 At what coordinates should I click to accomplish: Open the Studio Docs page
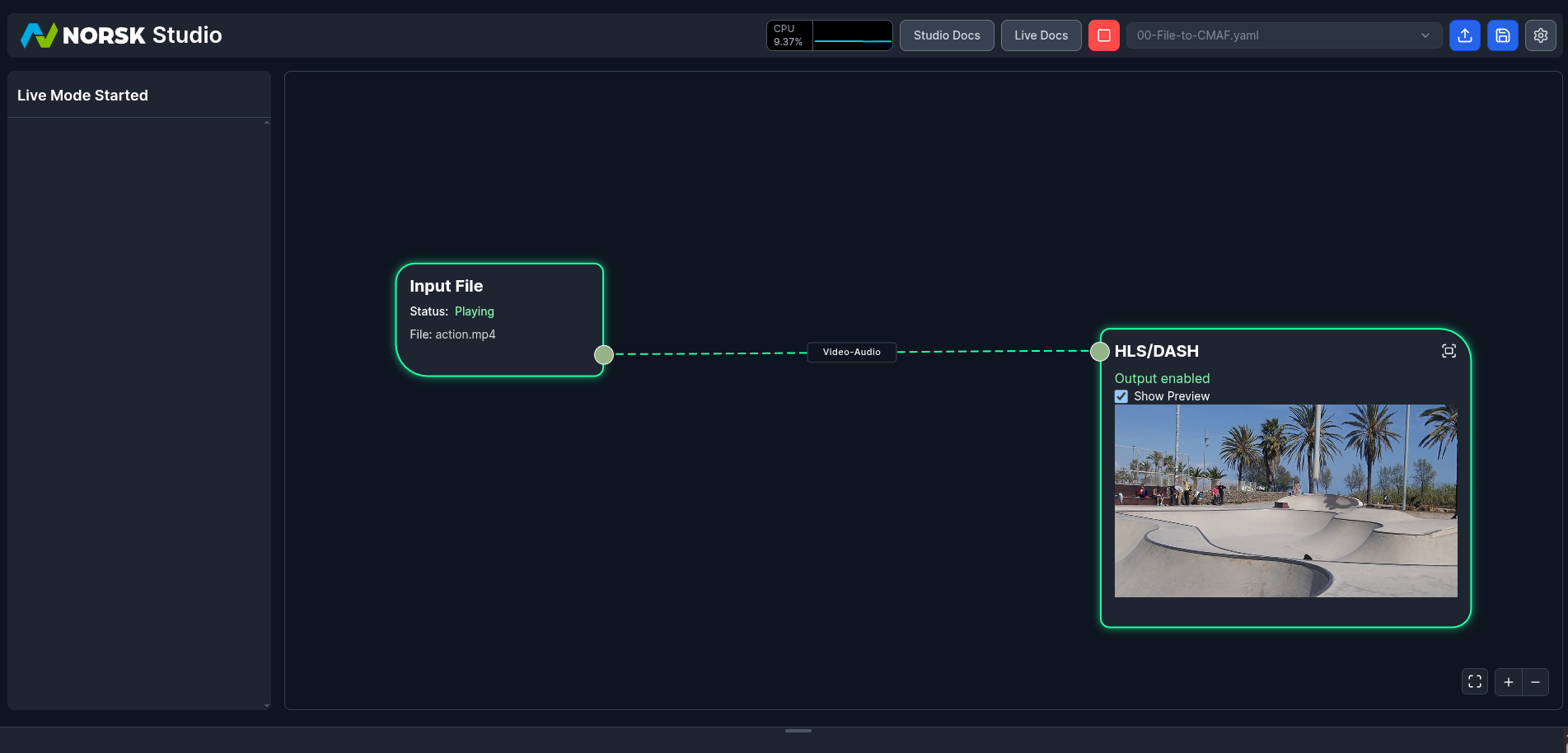pos(946,35)
